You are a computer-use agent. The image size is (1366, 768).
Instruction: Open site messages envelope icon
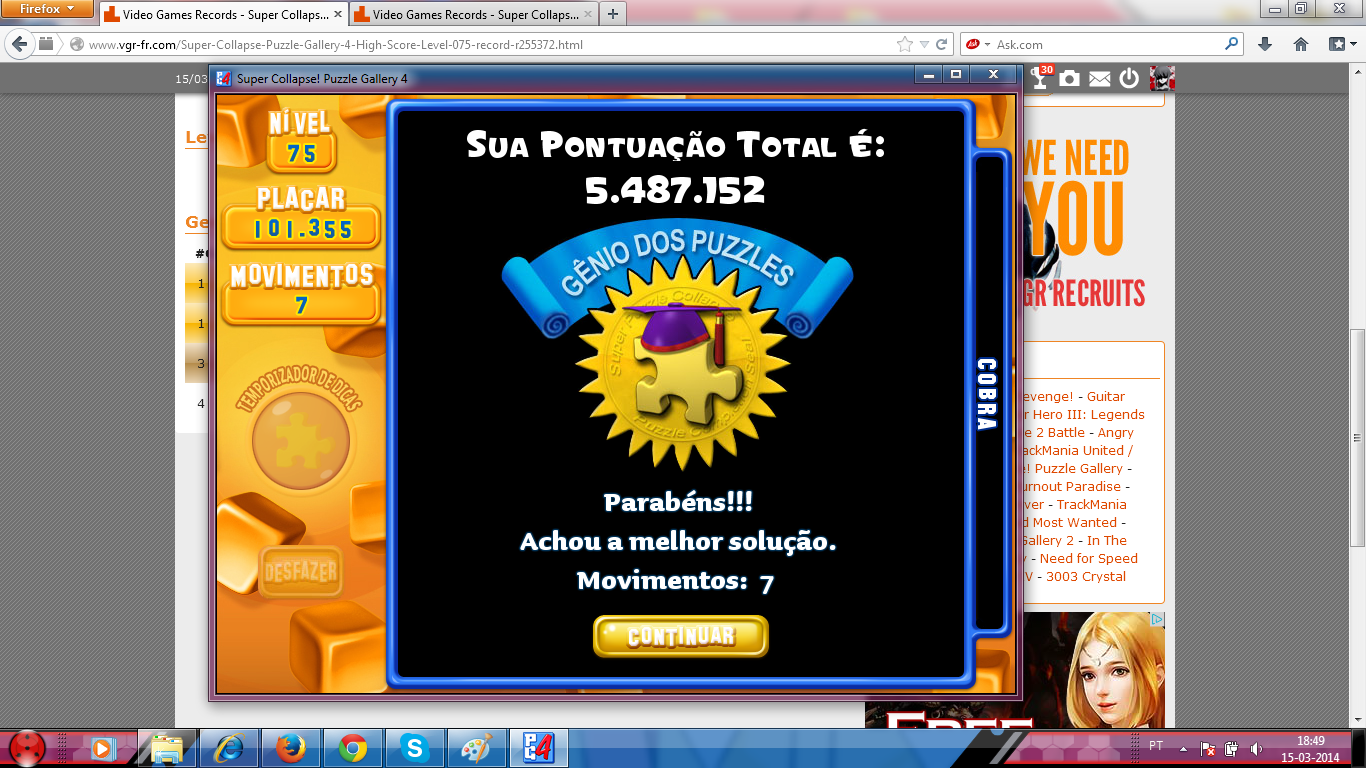[1100, 79]
